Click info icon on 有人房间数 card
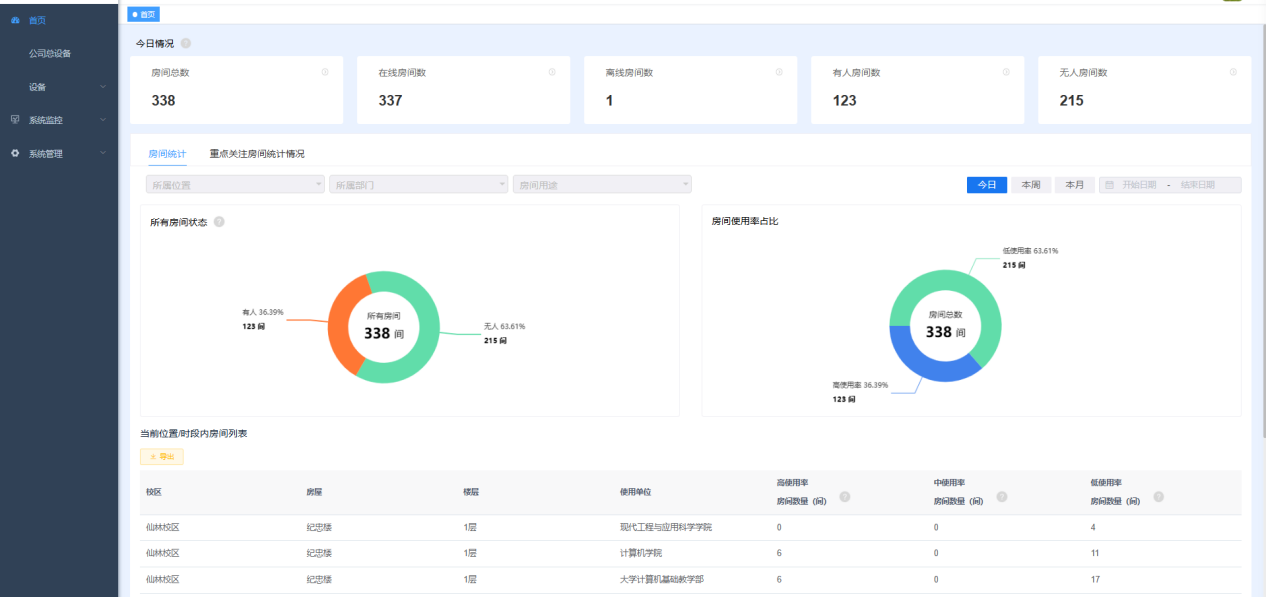Viewport: 1266px width, 597px height. [x=1006, y=72]
